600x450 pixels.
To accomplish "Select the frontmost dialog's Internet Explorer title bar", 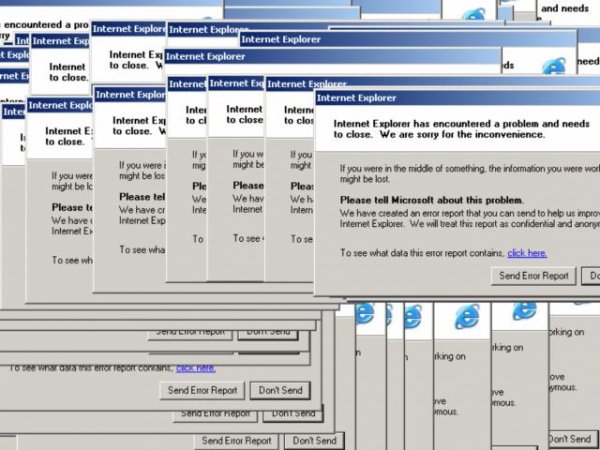I will [x=458, y=98].
